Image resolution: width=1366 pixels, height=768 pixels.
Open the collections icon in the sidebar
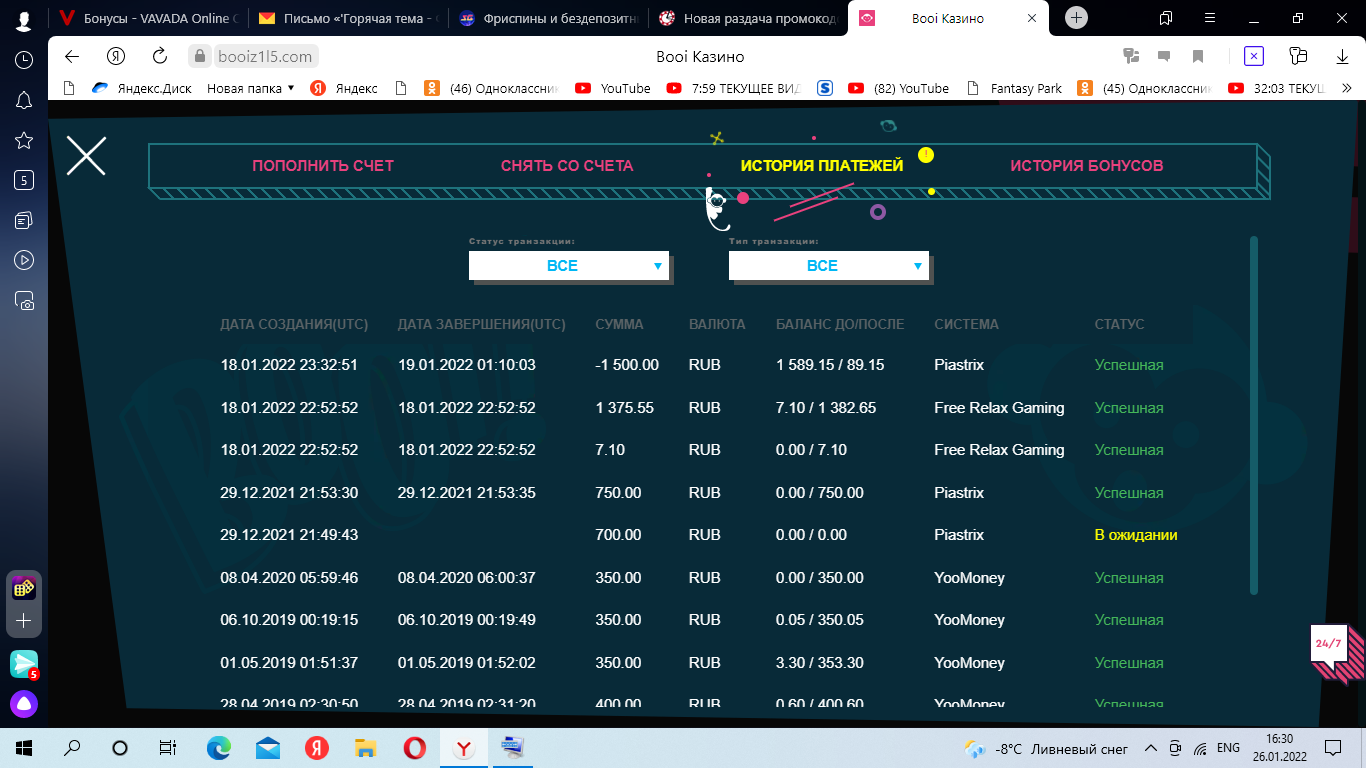click(x=24, y=220)
